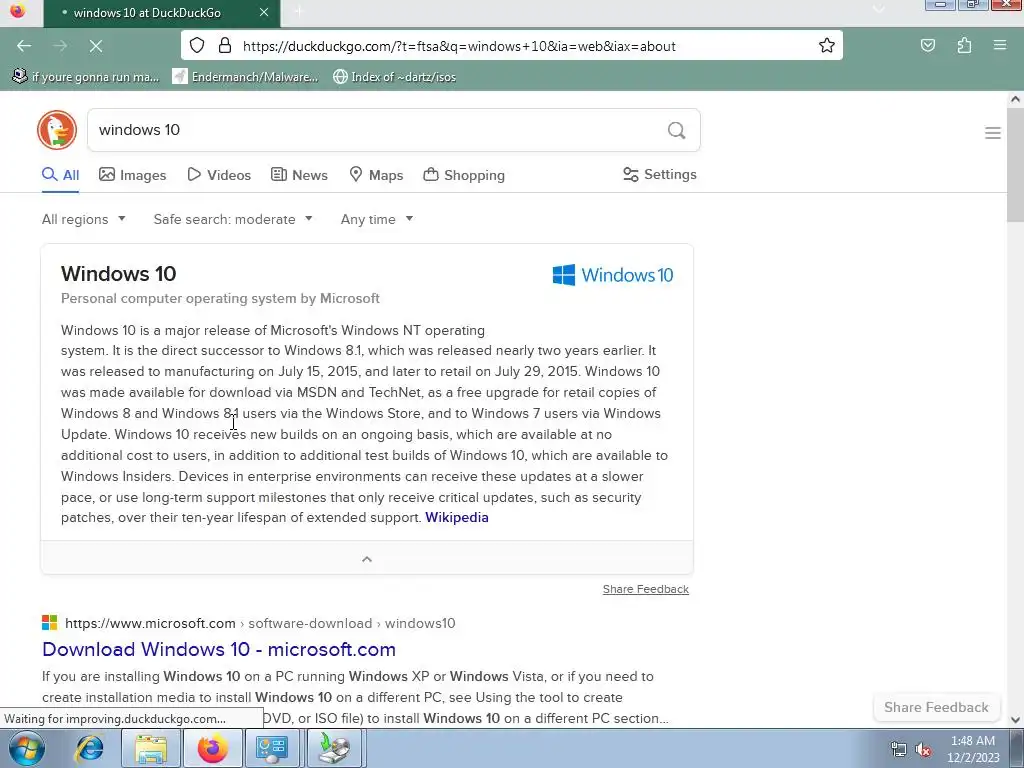This screenshot has width=1024, height=768.
Task: Follow the Wikipedia link
Action: pos(456,517)
